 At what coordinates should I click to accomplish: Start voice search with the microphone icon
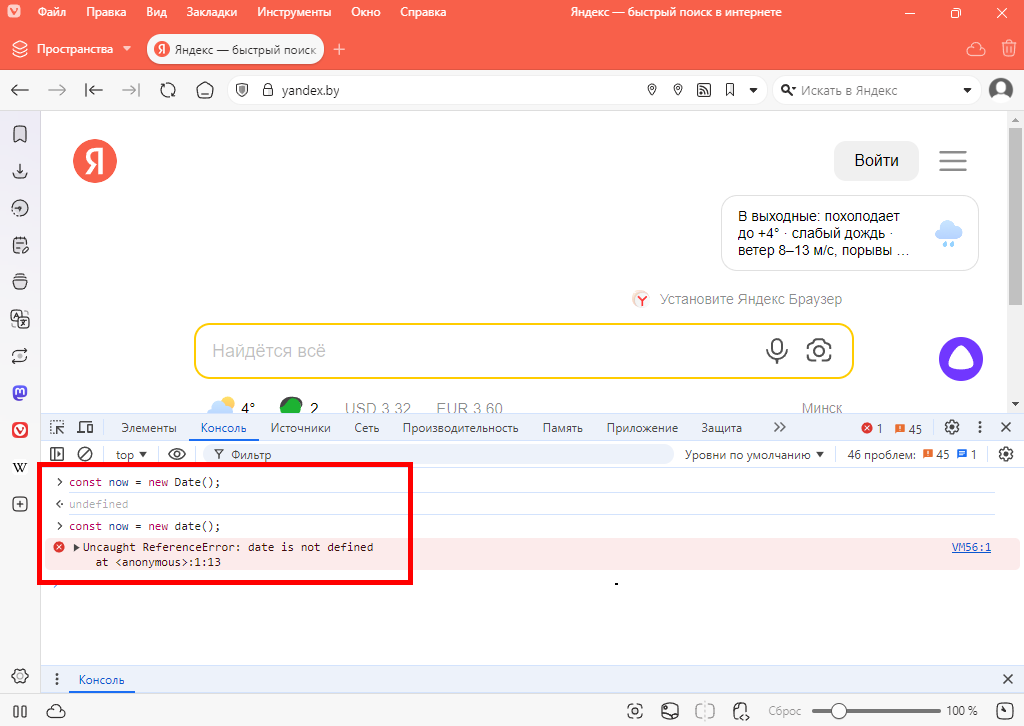776,350
